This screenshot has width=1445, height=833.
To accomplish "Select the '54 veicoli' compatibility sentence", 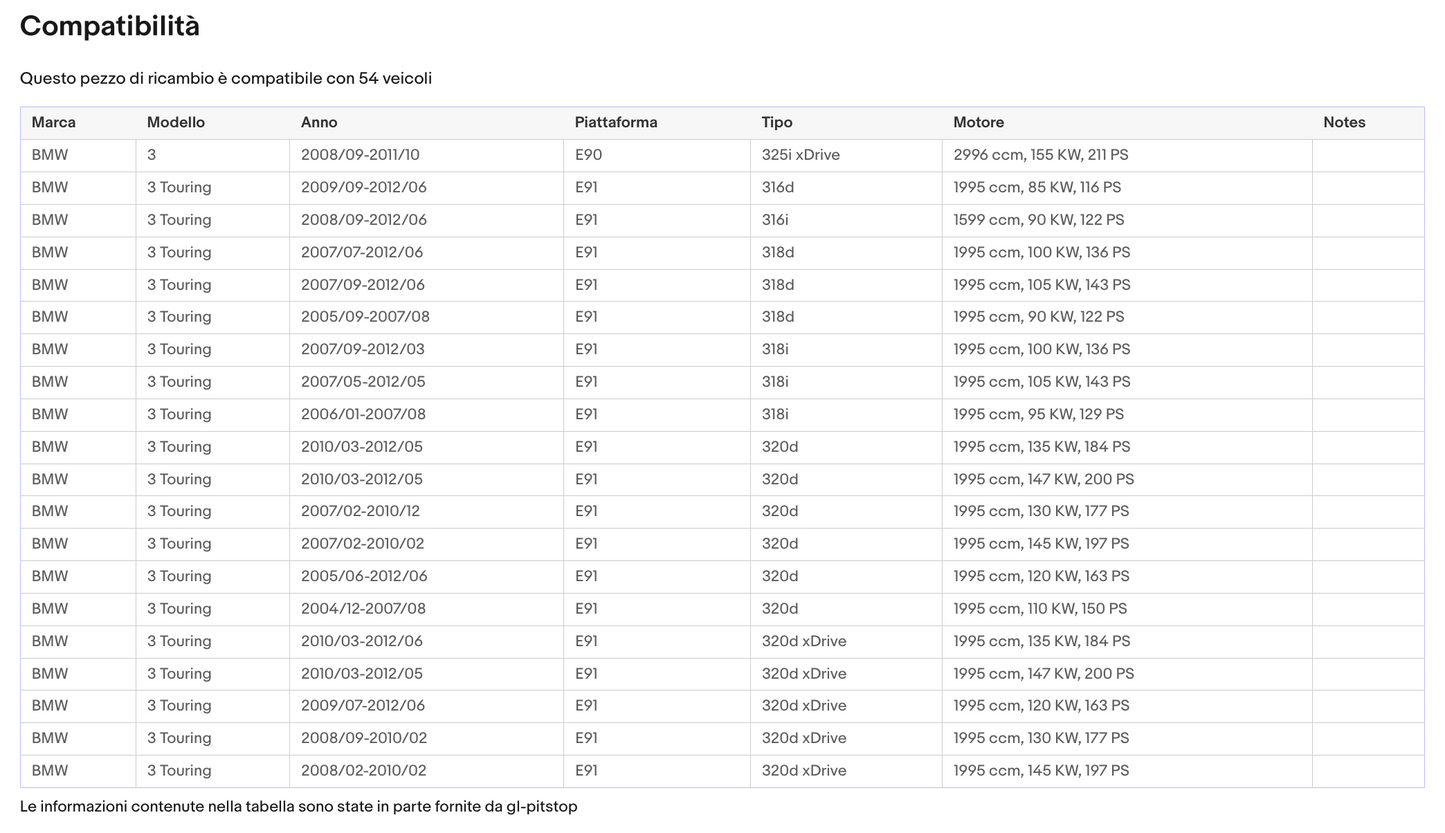I will [x=226, y=79].
